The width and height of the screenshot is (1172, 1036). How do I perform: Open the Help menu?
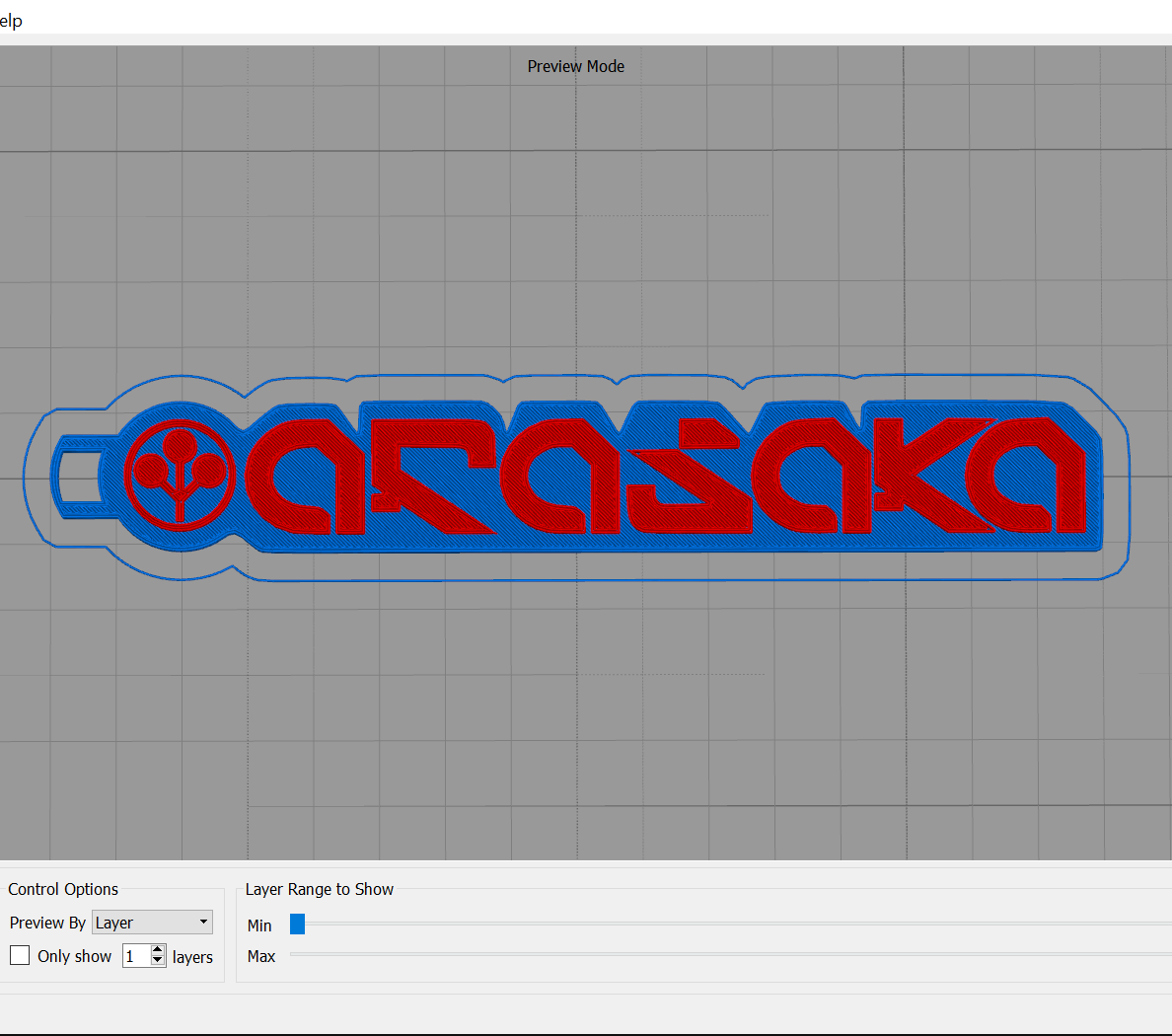click(11, 20)
